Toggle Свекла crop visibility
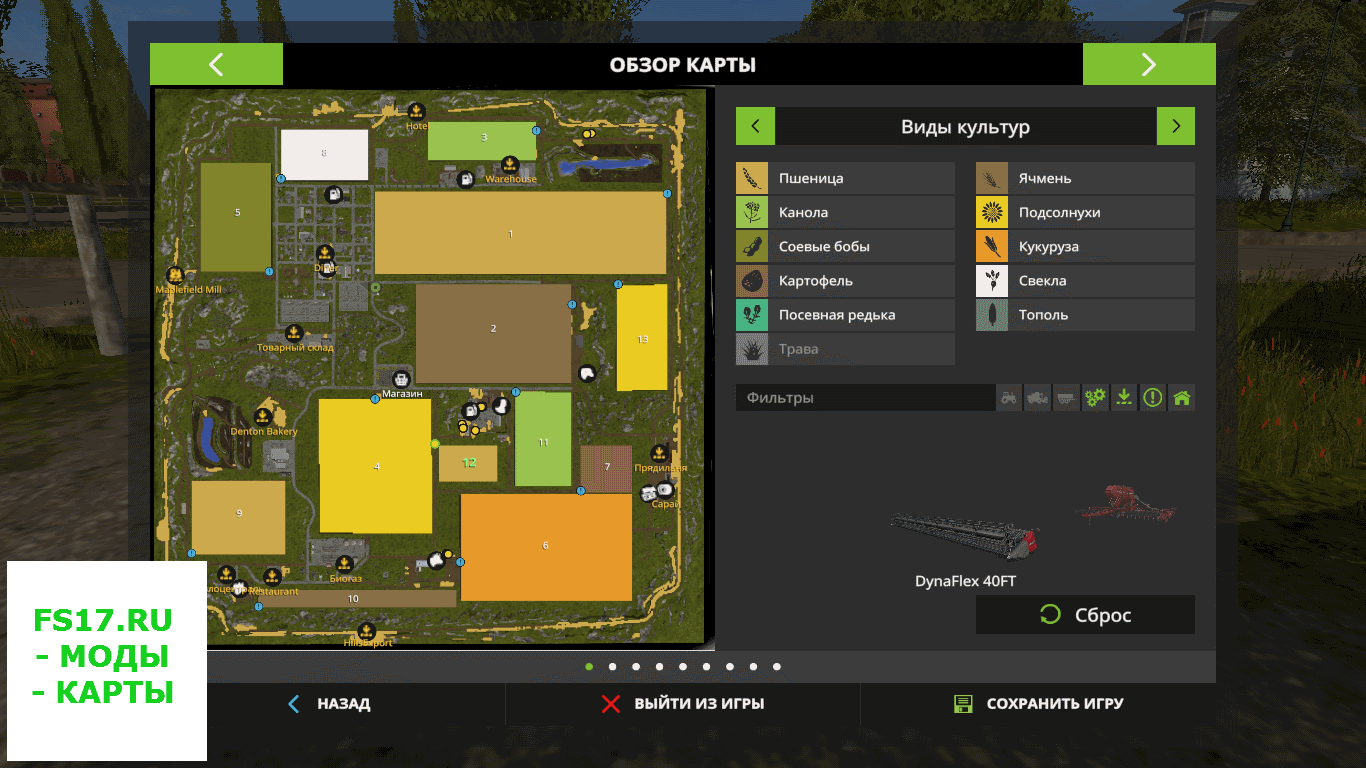This screenshot has height=768, width=1366. pyautogui.click(x=1085, y=281)
